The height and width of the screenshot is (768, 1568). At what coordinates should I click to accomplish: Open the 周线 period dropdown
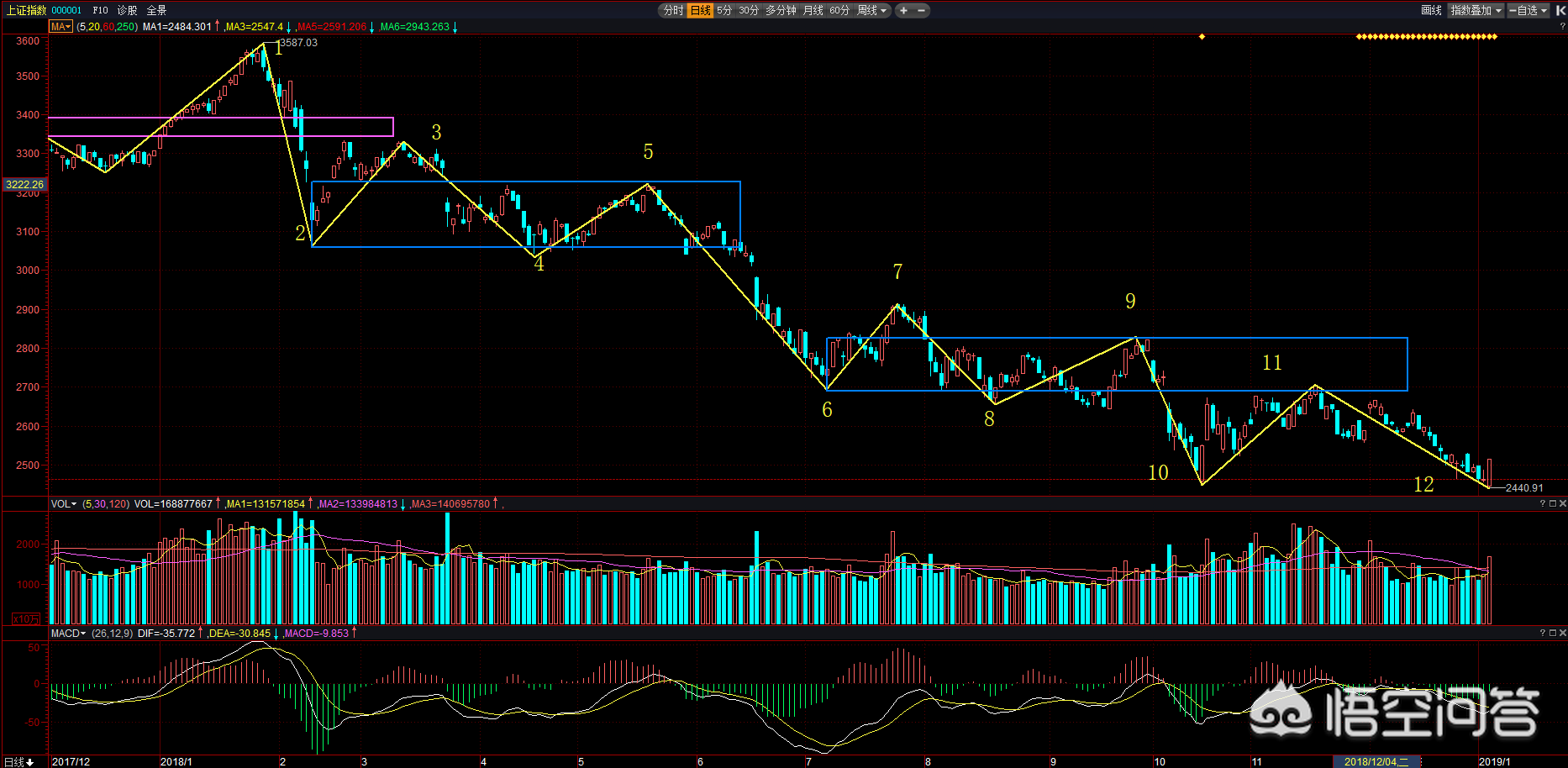pyautogui.click(x=872, y=10)
